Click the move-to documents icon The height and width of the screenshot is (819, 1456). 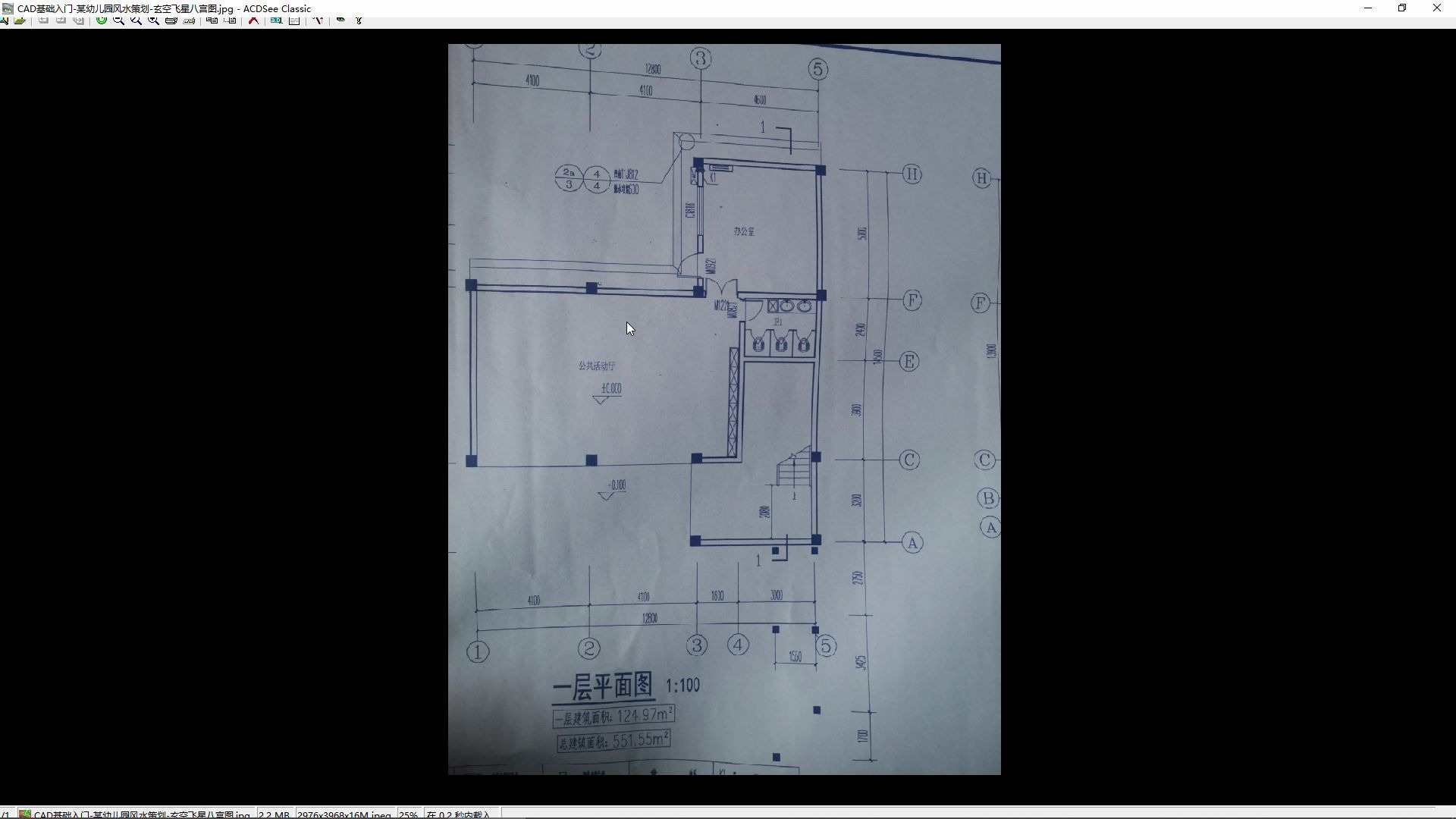230,20
